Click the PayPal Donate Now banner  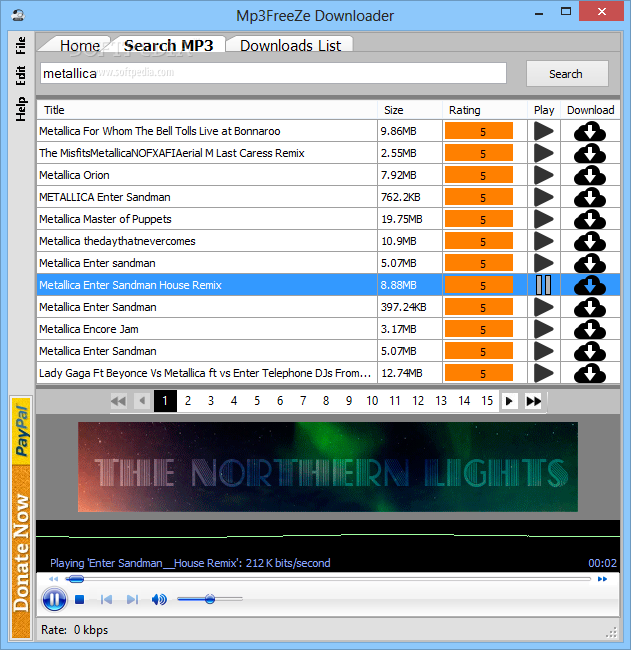[21, 517]
